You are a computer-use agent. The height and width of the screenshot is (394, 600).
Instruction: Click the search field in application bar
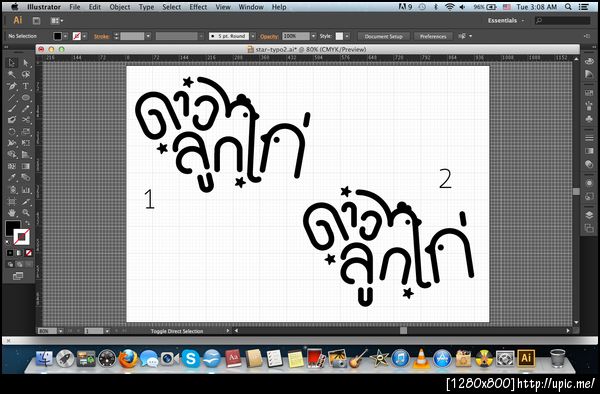[x=562, y=21]
